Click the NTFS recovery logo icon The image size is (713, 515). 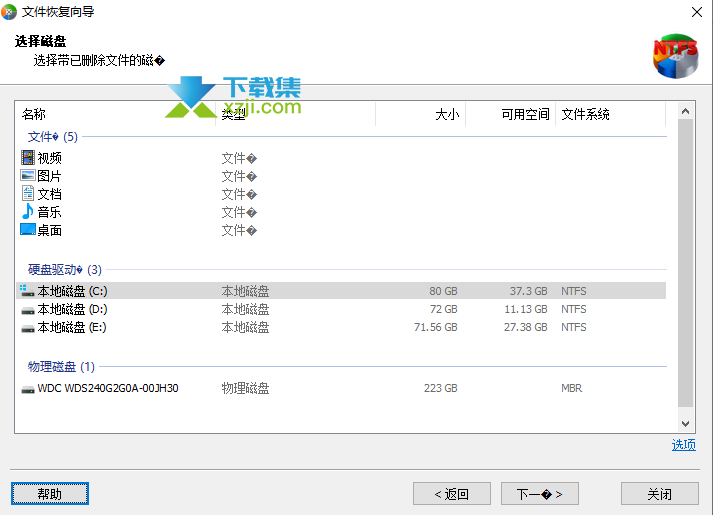click(x=676, y=56)
